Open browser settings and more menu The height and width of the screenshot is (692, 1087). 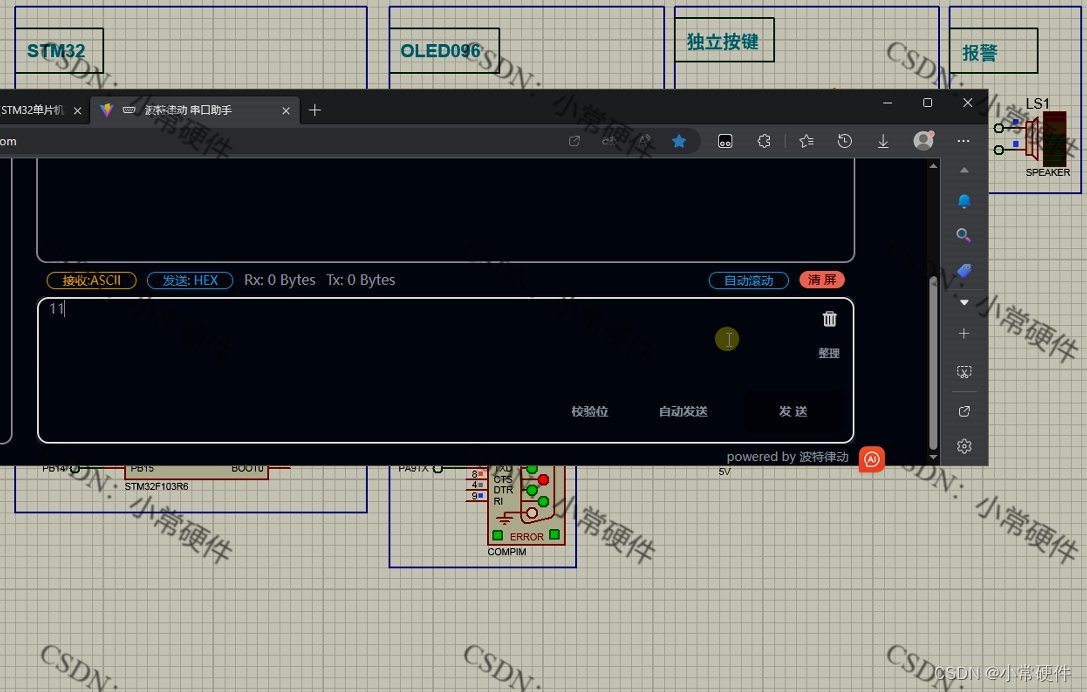[x=964, y=141]
